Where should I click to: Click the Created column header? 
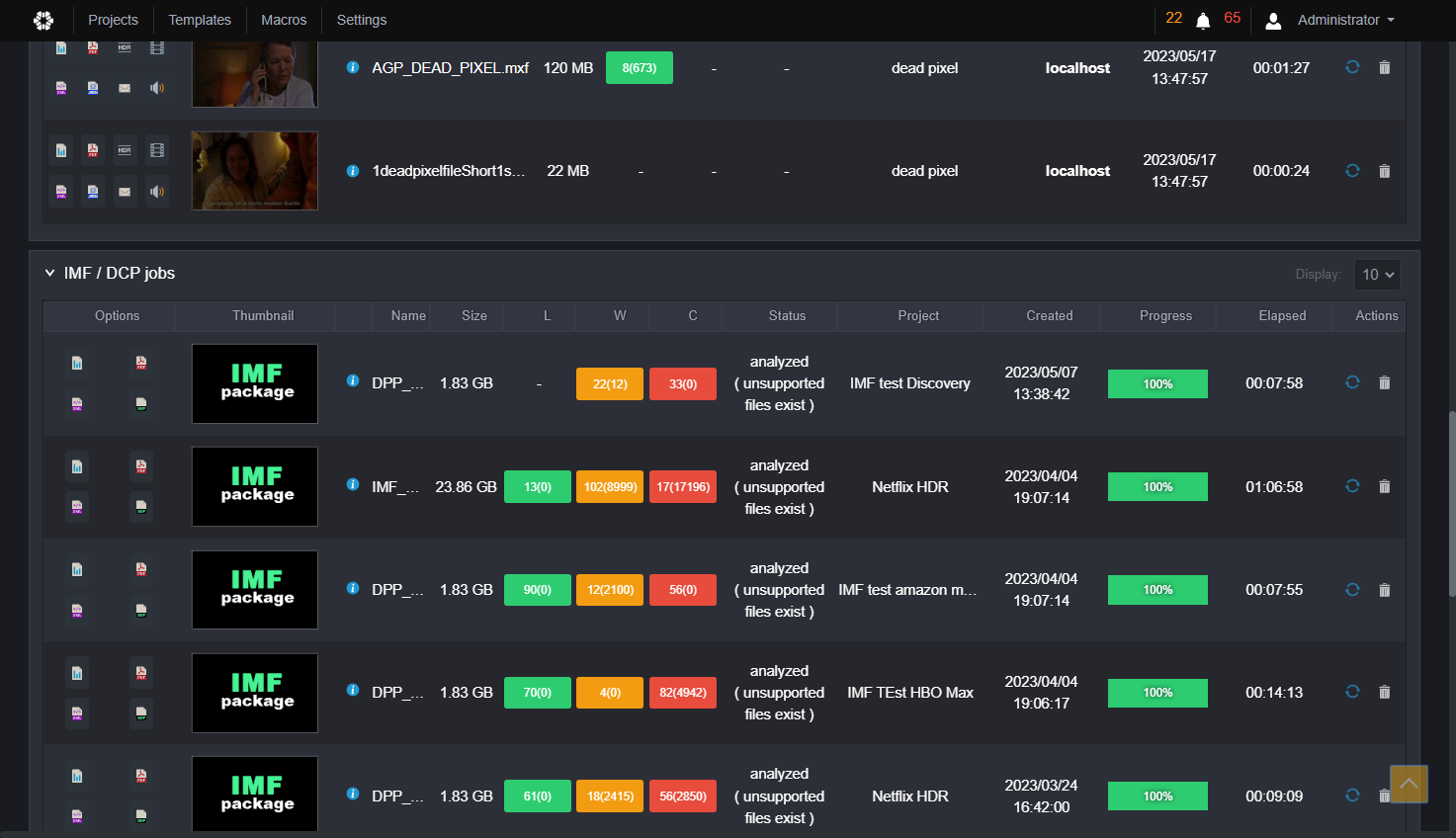[1049, 315]
